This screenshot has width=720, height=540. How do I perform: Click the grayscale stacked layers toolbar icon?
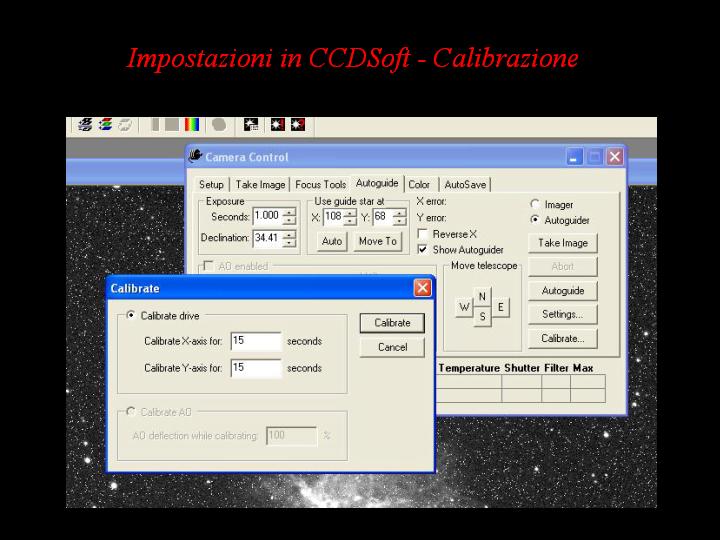click(85, 125)
